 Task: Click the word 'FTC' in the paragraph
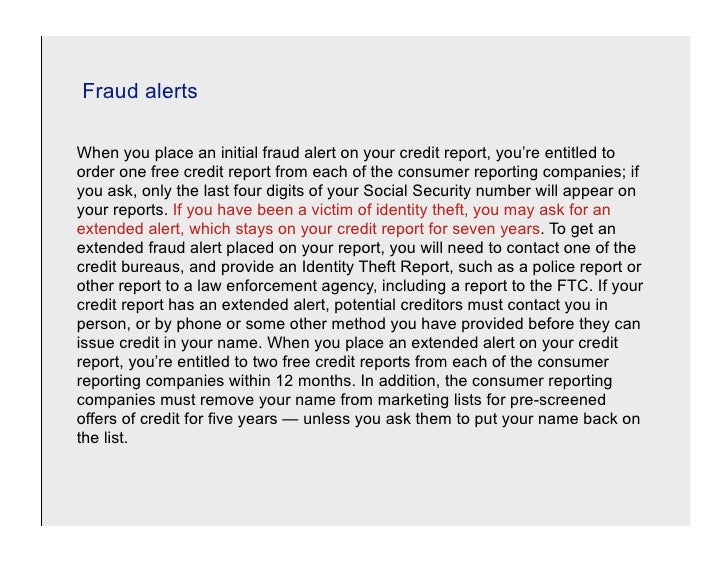572,285
